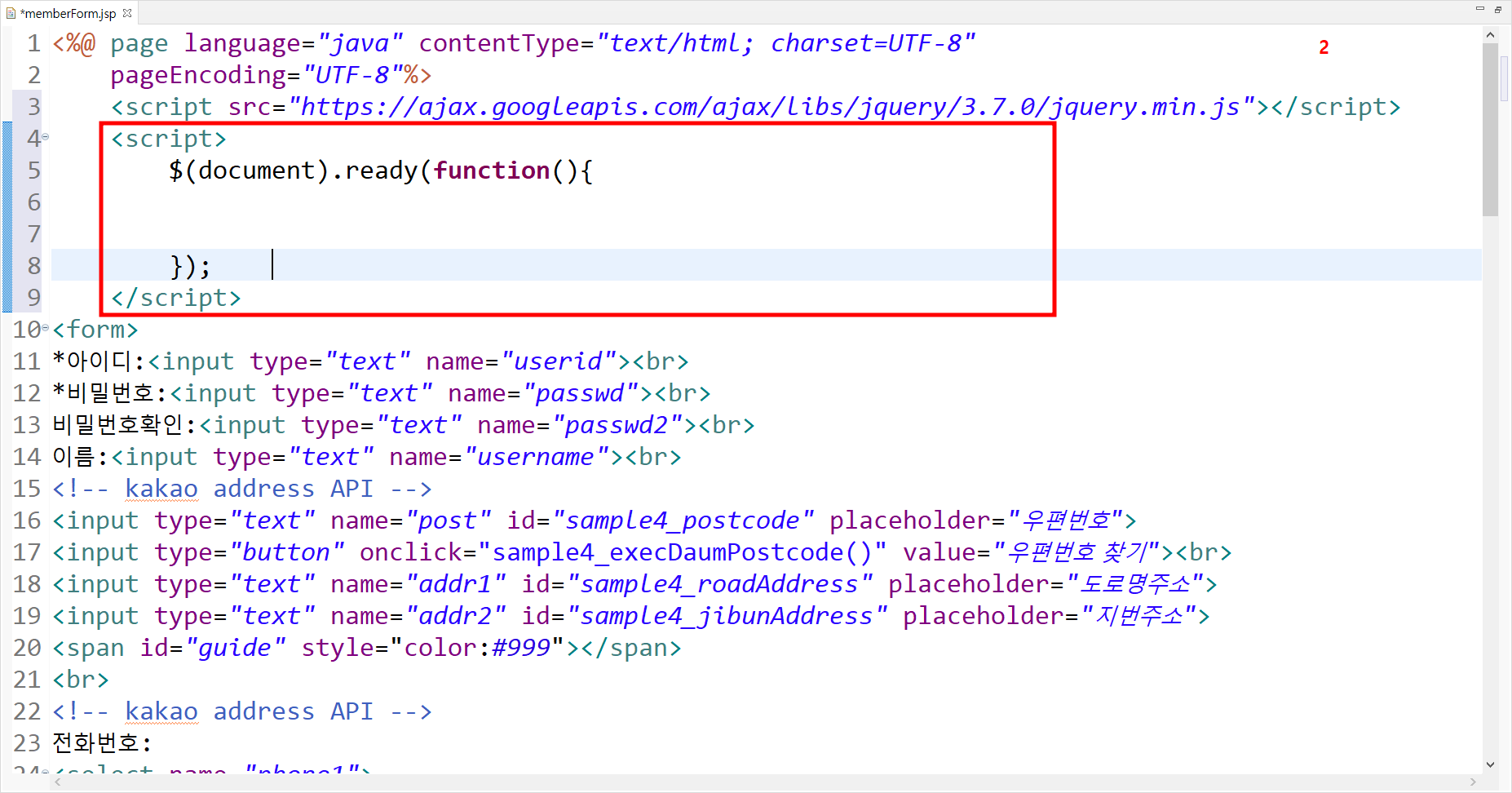Place cursor on empty line 6
The image size is (1512, 793).
pos(767,202)
